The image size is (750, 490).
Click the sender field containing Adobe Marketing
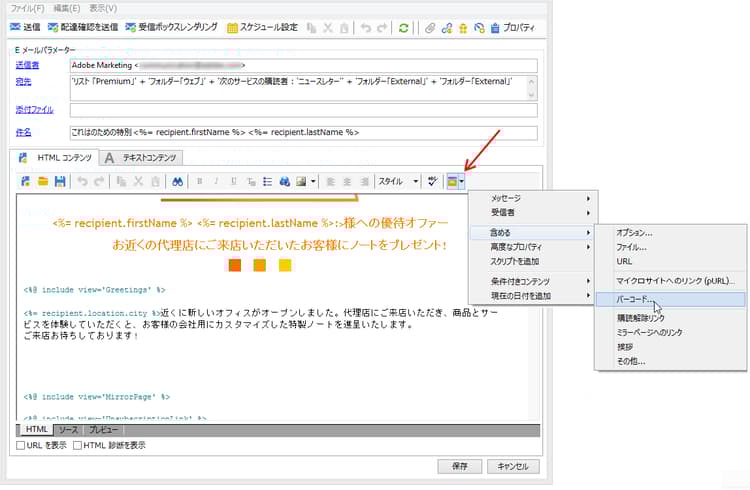[303, 65]
